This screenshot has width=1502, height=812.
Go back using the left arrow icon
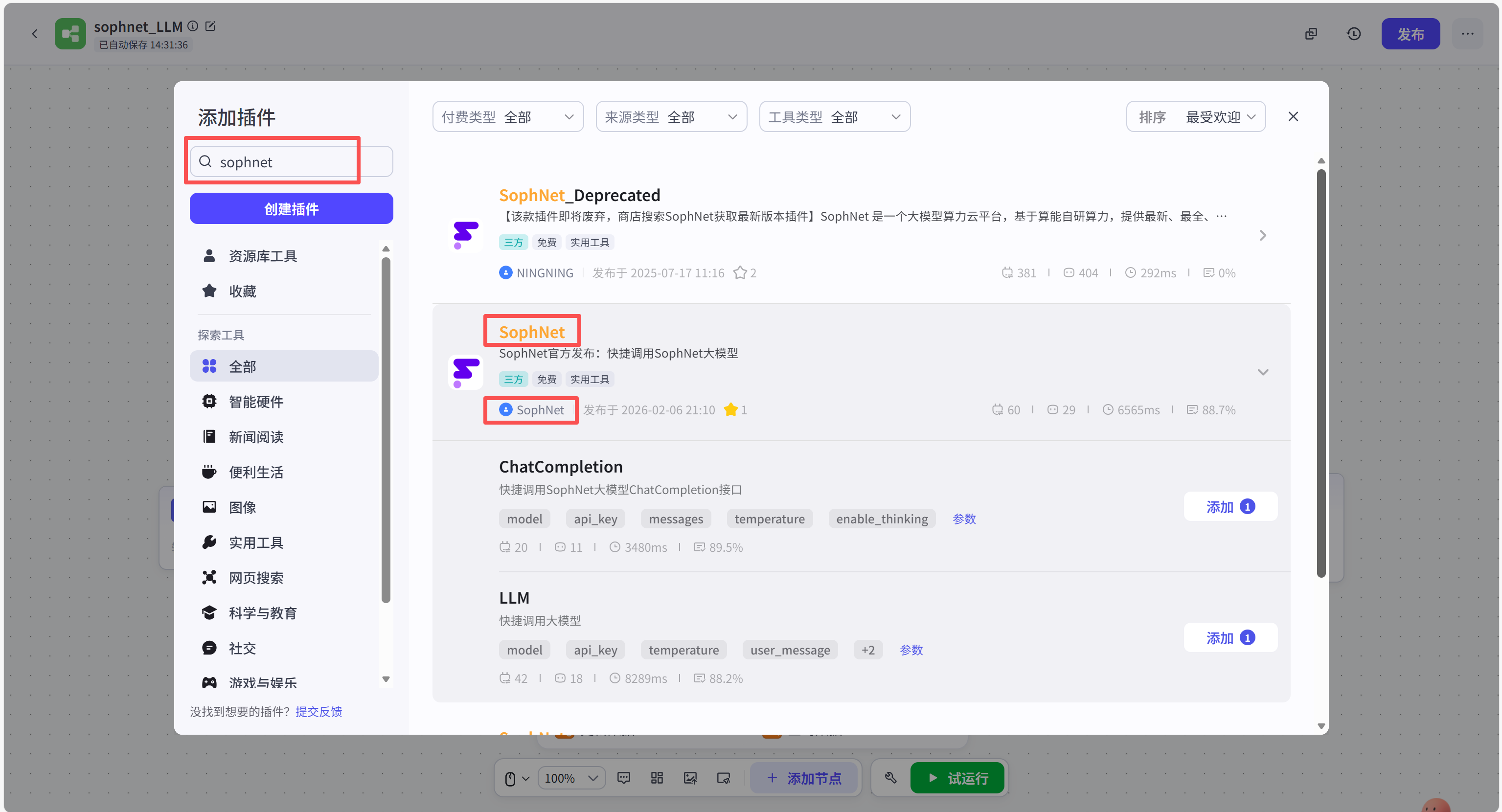click(x=35, y=33)
